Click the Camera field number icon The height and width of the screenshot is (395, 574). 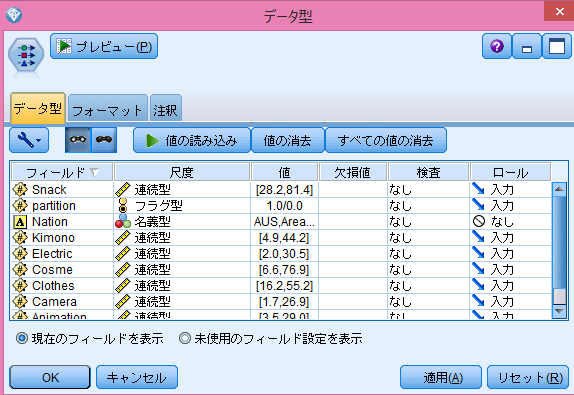point(20,302)
